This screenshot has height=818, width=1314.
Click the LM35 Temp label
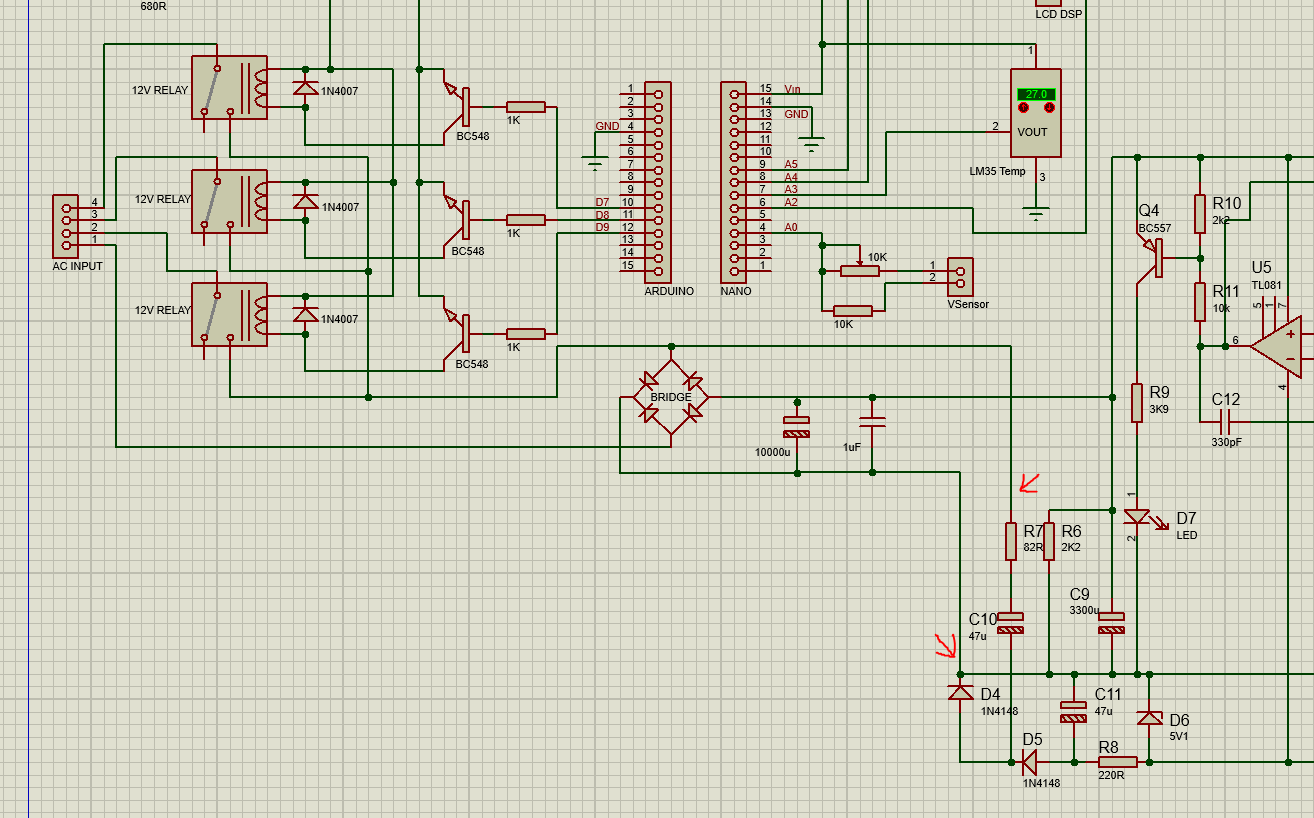point(997,171)
